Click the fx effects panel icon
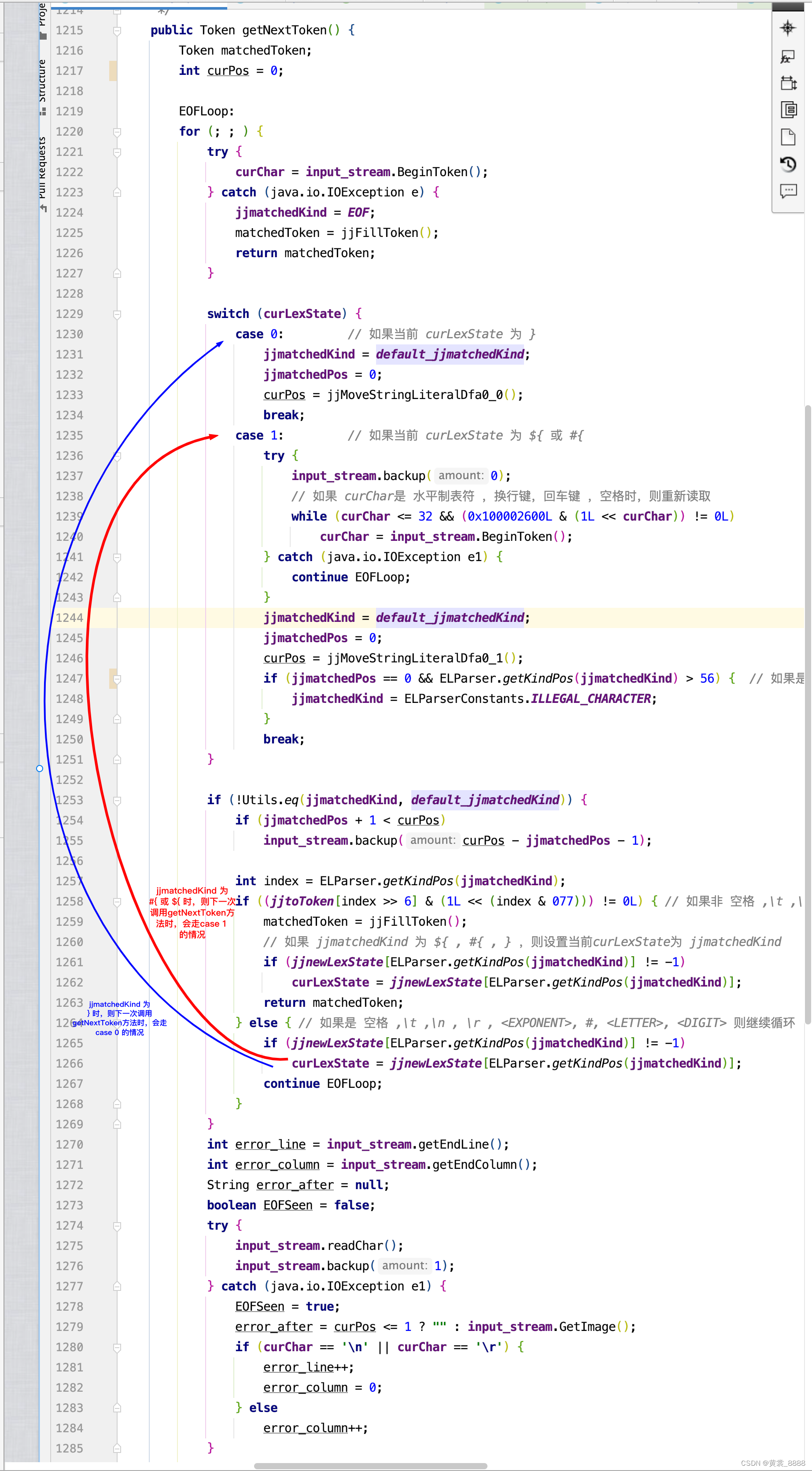The height and width of the screenshot is (1471, 812). tap(788, 56)
